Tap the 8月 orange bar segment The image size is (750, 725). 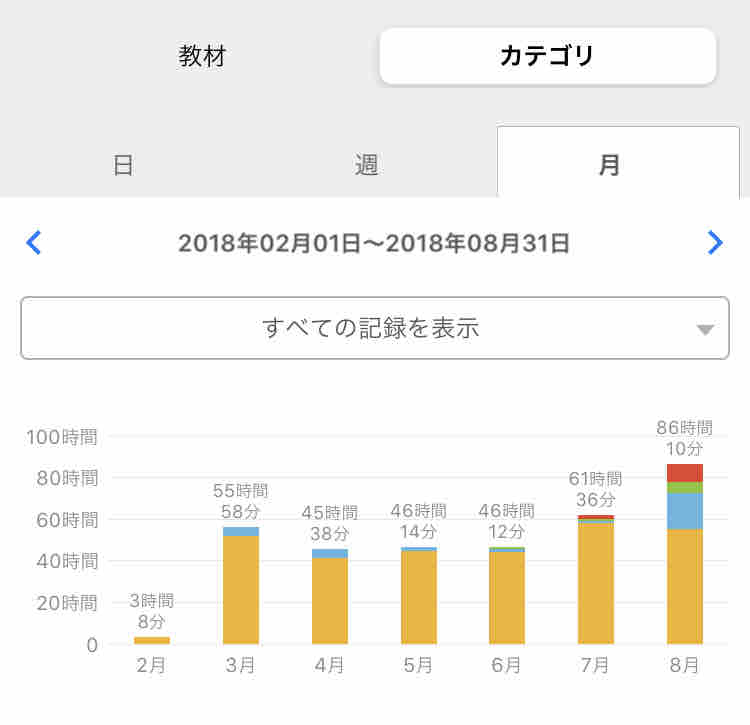(x=684, y=586)
